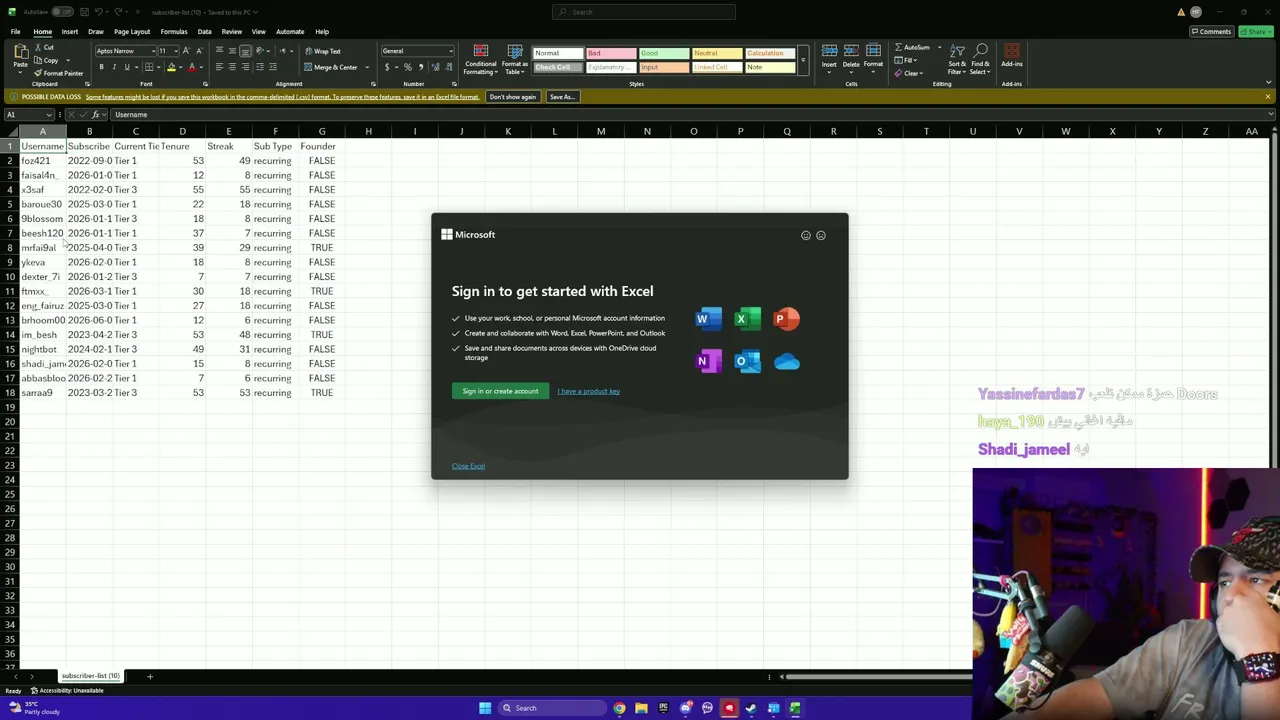The width and height of the screenshot is (1280, 720).
Task: Apply the Percent Style format
Action: 407,67
